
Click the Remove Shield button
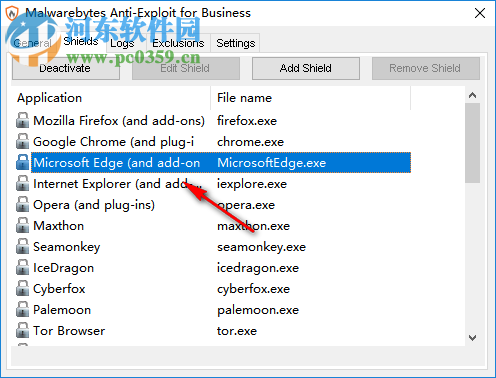click(426, 68)
